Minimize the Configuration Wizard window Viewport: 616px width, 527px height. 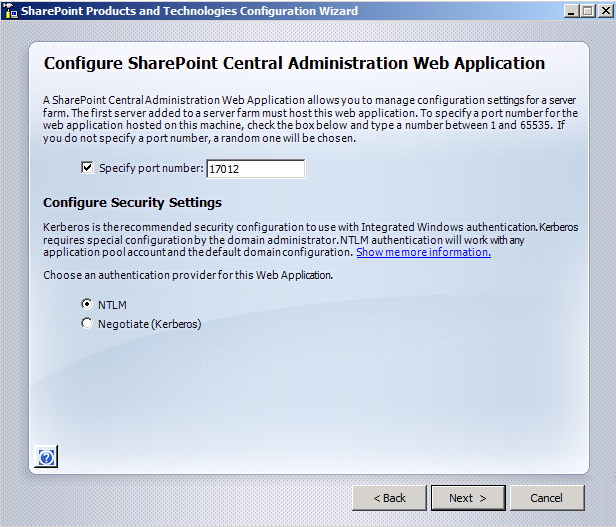571,11
